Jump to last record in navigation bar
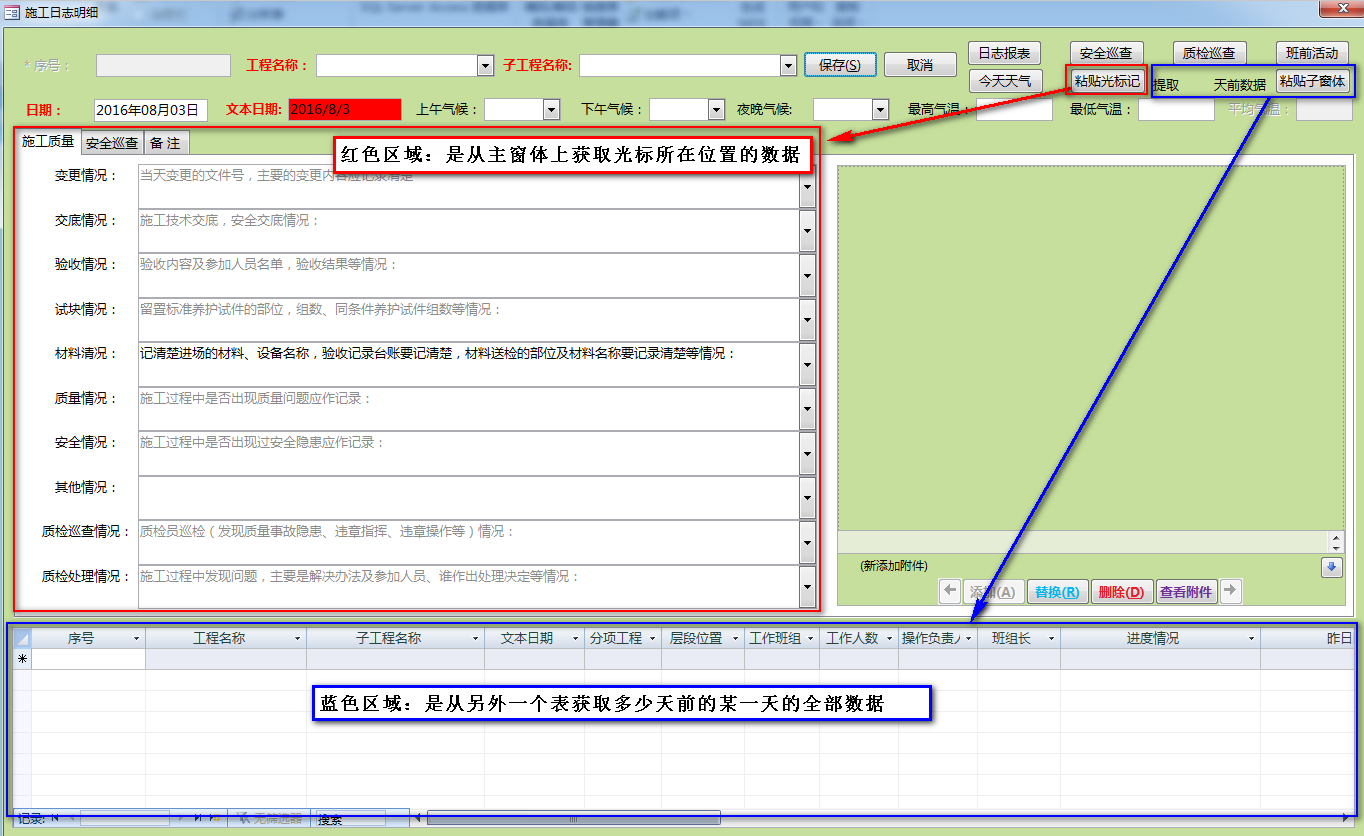The width and height of the screenshot is (1364, 836). tap(198, 818)
